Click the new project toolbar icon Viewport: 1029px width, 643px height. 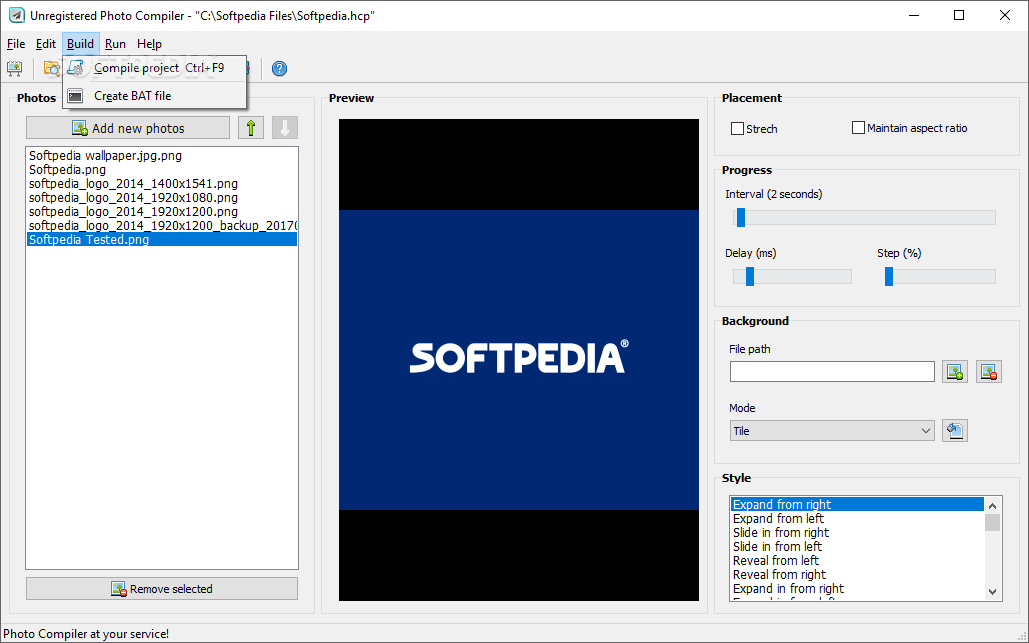point(14,68)
